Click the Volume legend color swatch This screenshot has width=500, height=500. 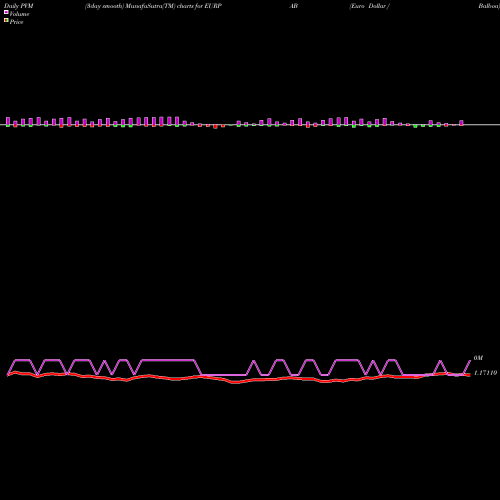(6, 12)
